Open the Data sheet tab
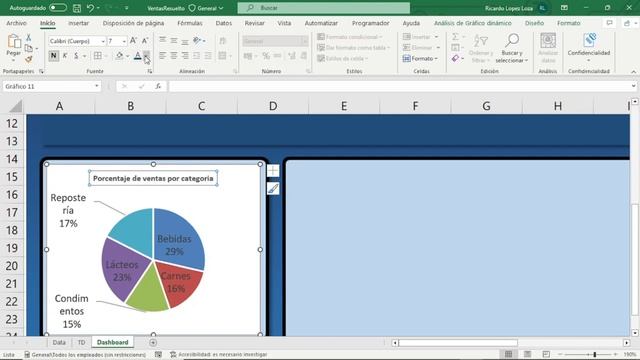Viewport: 640px width, 360px height. [x=59, y=342]
